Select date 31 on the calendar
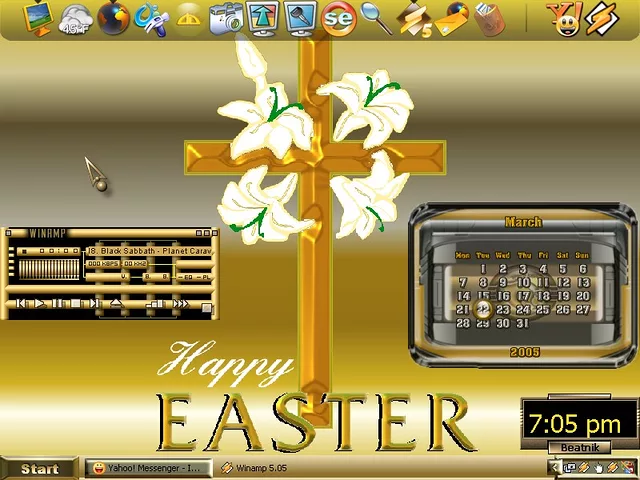Image resolution: width=640 pixels, height=480 pixels. [522, 323]
